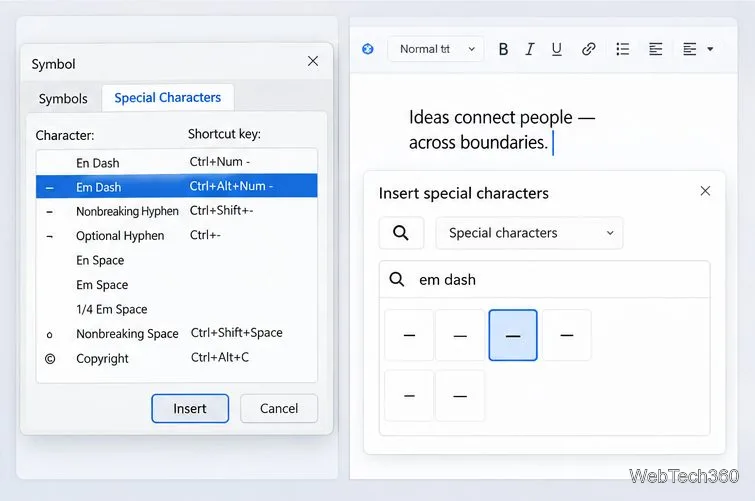Screen dimensions: 755x501
Task: Click the paragraph alignment icon without arrow
Action: (655, 49)
